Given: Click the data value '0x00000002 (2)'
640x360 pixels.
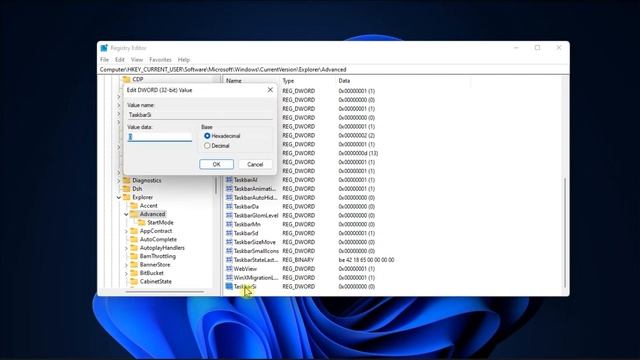Looking at the screenshot, I should point(356,135).
